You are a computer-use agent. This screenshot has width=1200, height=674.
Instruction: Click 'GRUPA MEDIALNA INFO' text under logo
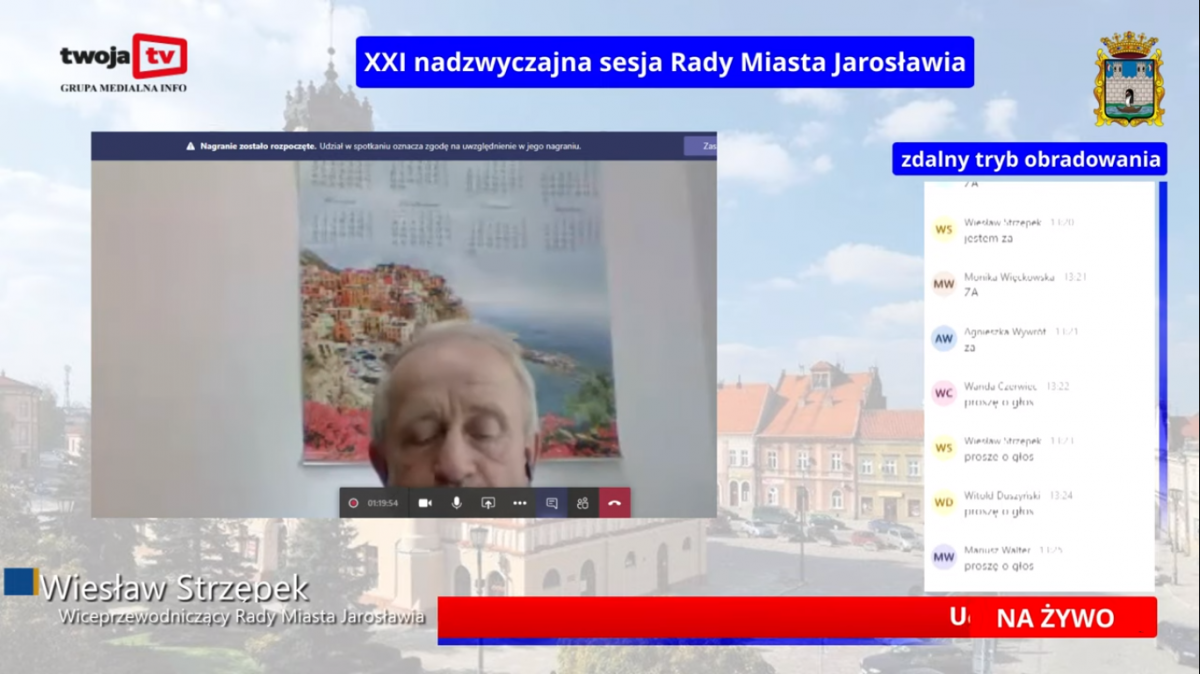click(x=123, y=88)
